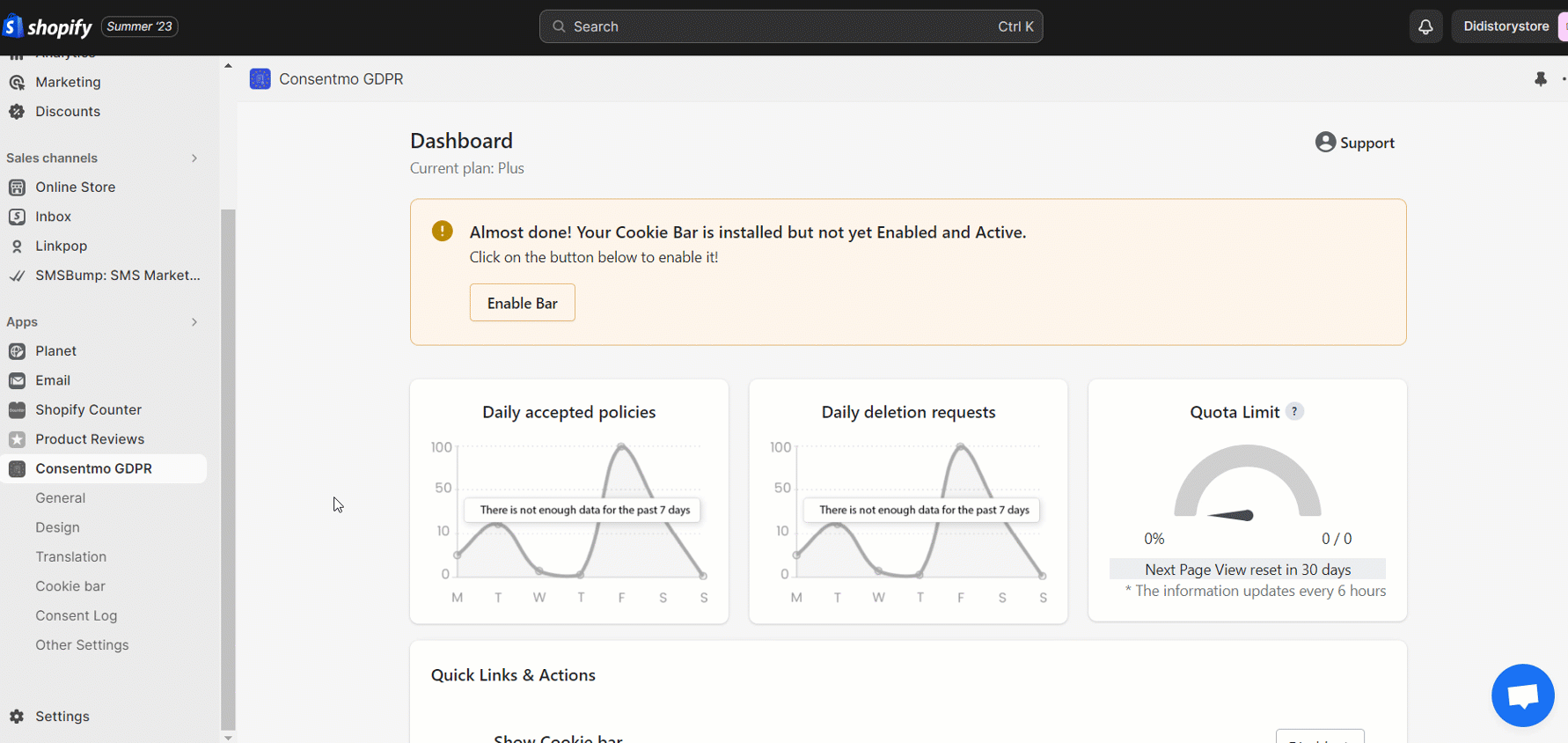Click the search magnifier icon
Viewport: 1568px width, 743px height.
(x=559, y=26)
